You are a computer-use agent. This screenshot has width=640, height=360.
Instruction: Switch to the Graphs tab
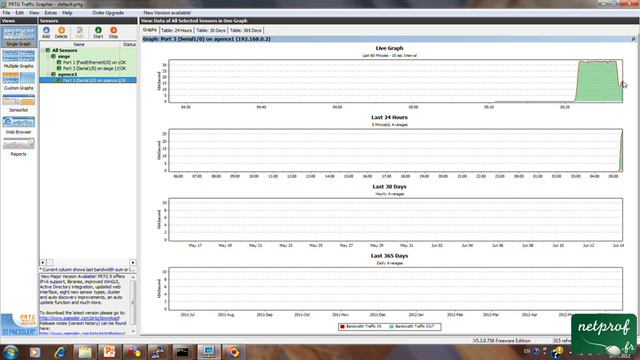point(150,30)
